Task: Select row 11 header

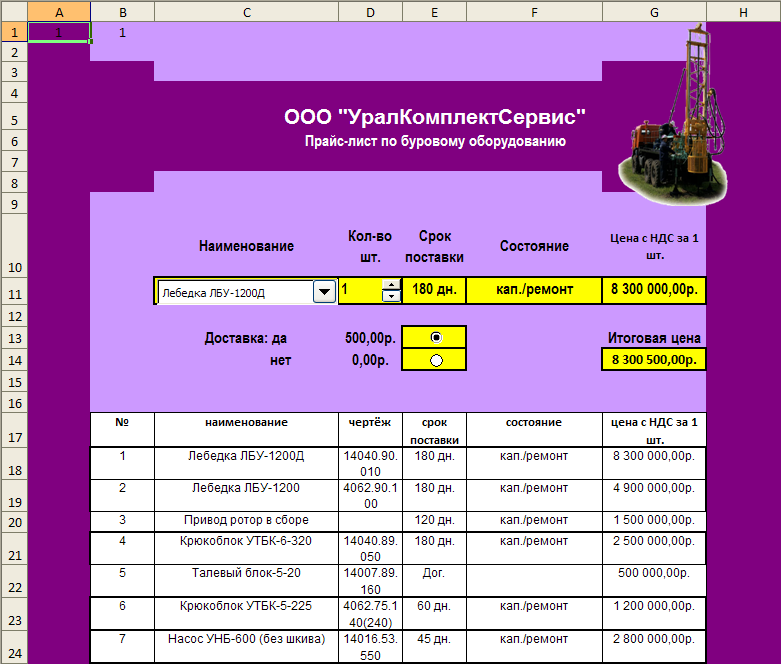Action: tap(14, 291)
